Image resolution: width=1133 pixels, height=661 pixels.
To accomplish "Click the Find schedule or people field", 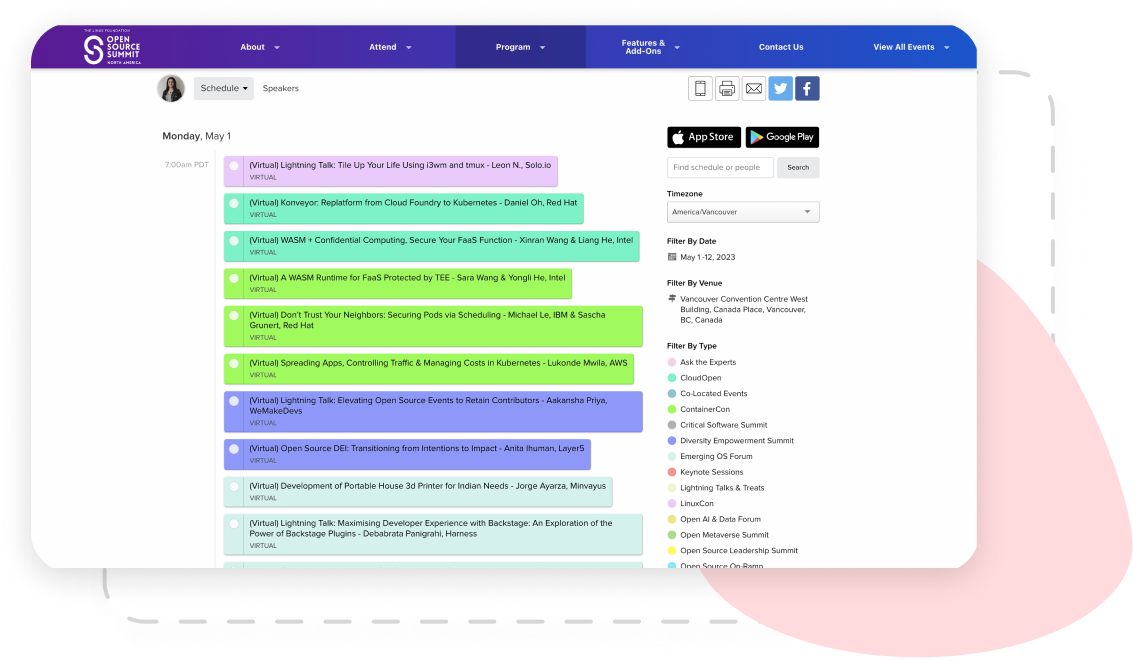I will point(720,168).
